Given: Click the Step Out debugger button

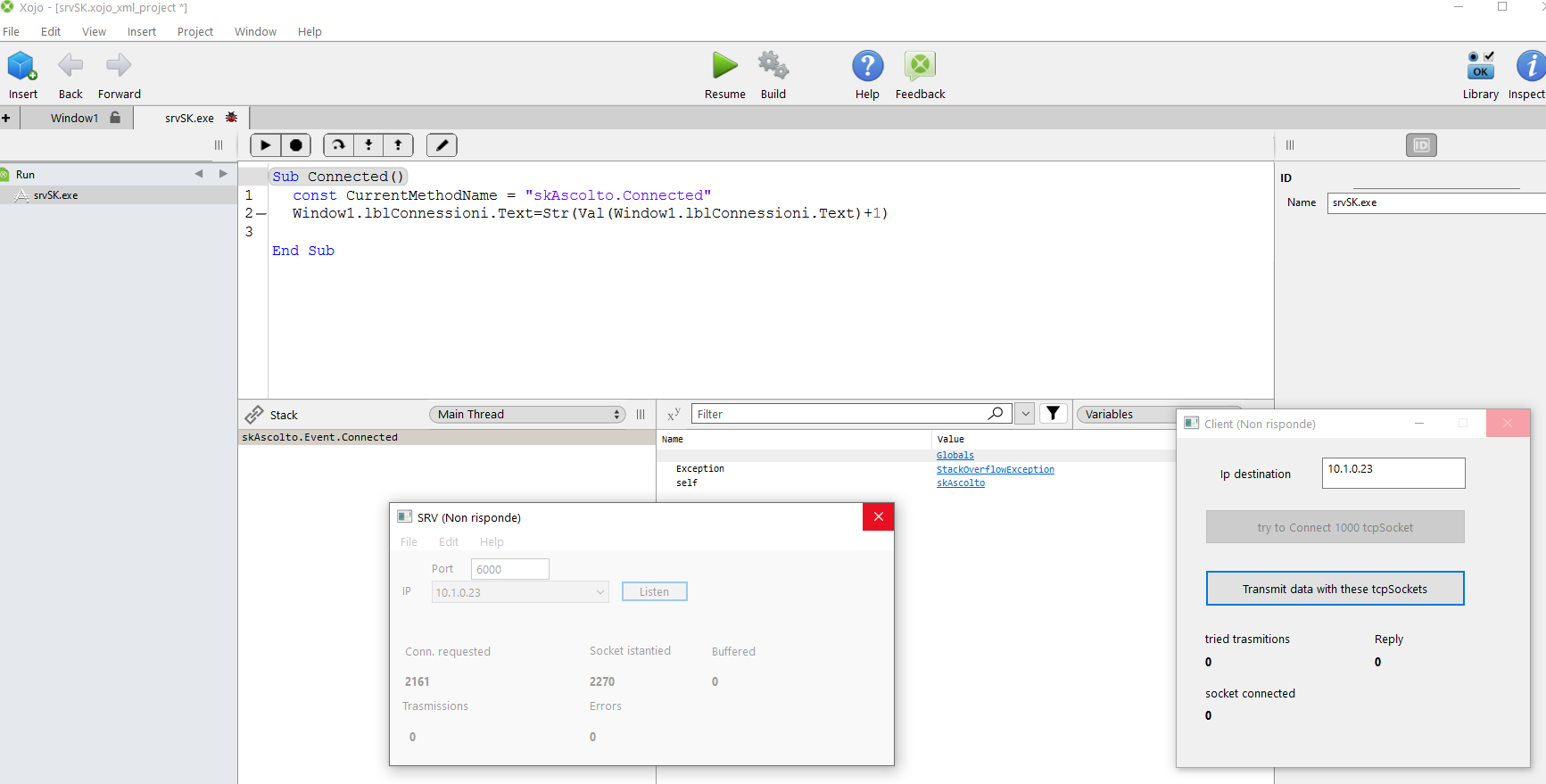Looking at the screenshot, I should (398, 145).
